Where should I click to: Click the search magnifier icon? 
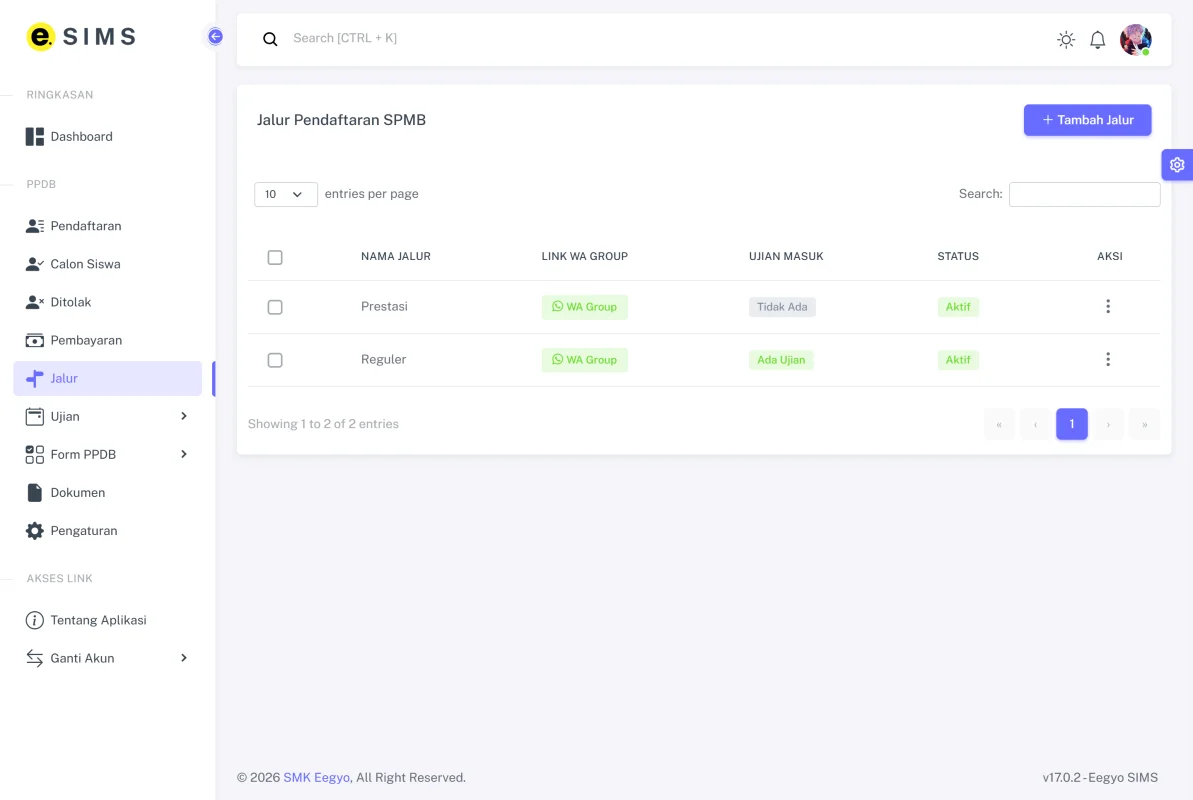point(270,39)
